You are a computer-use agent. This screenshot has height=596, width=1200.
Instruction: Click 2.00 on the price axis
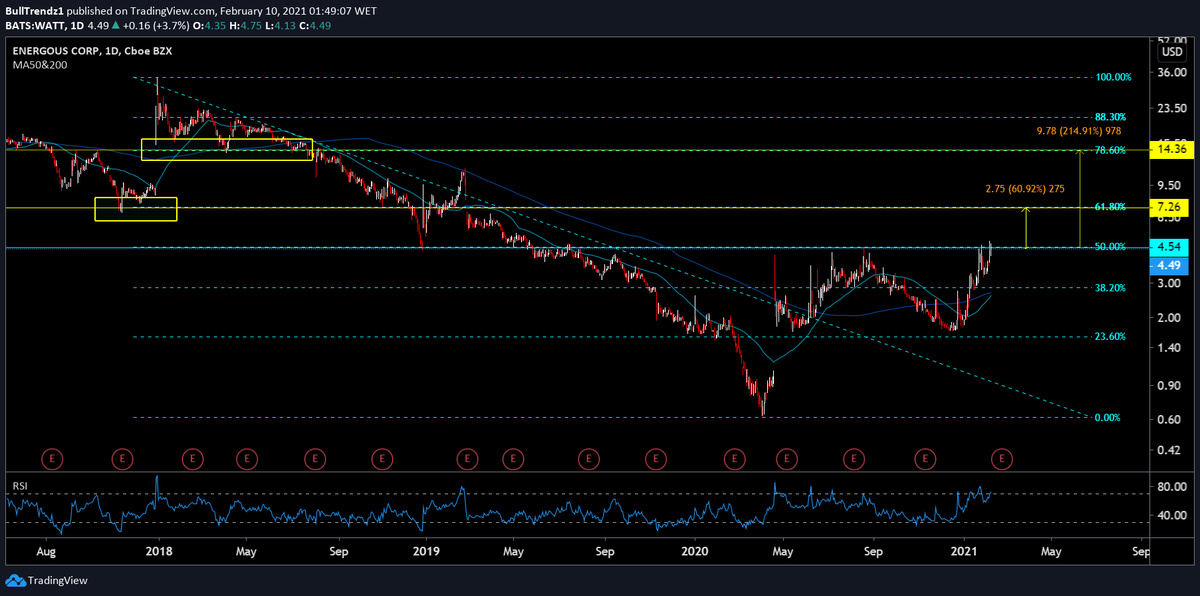[x=1171, y=318]
